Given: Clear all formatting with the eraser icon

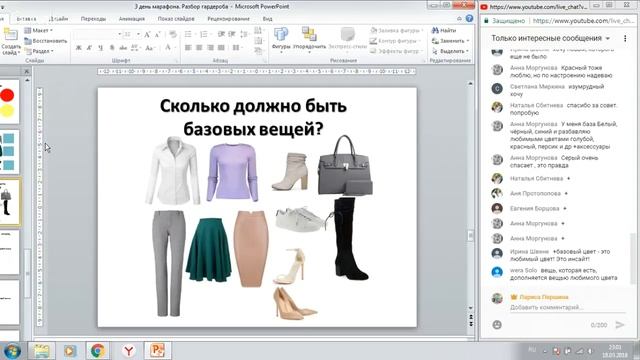Looking at the screenshot, I should (x=173, y=35).
